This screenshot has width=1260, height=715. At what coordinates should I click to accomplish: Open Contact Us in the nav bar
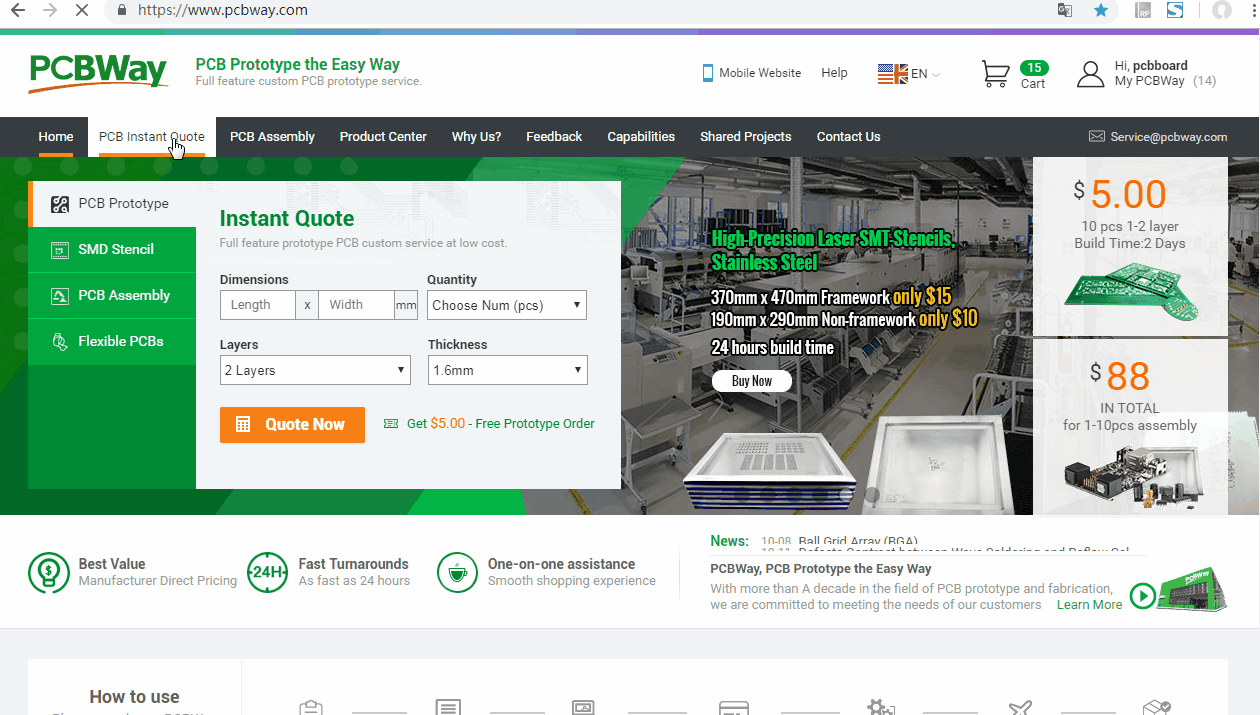point(849,137)
